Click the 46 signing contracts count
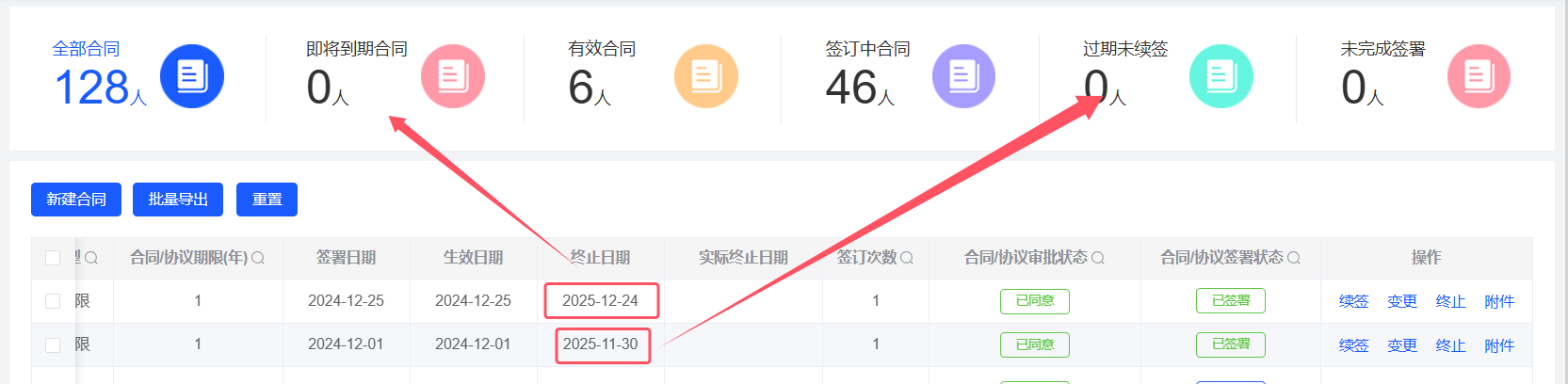1568x384 pixels. click(x=851, y=88)
